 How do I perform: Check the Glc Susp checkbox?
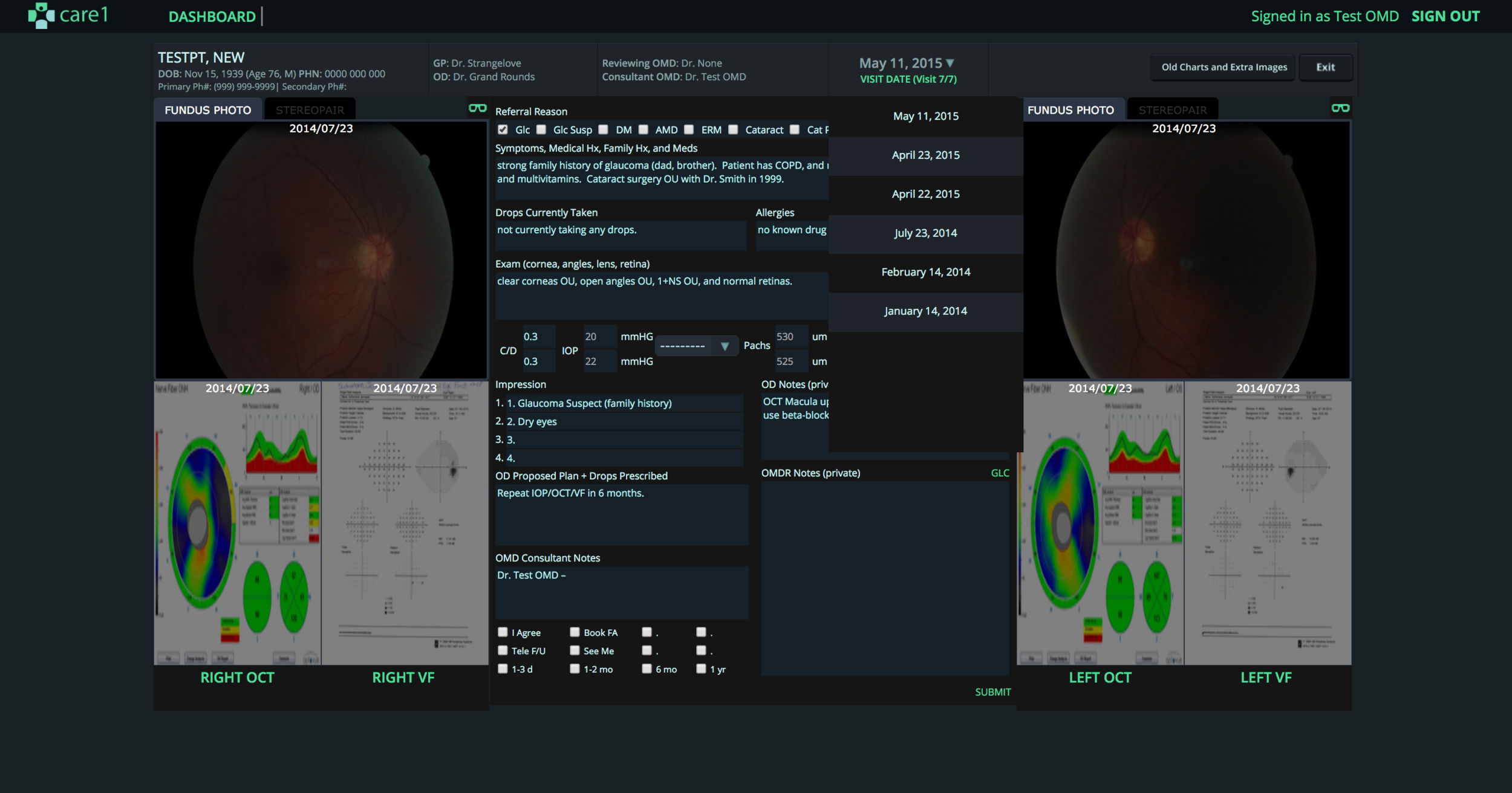point(541,129)
